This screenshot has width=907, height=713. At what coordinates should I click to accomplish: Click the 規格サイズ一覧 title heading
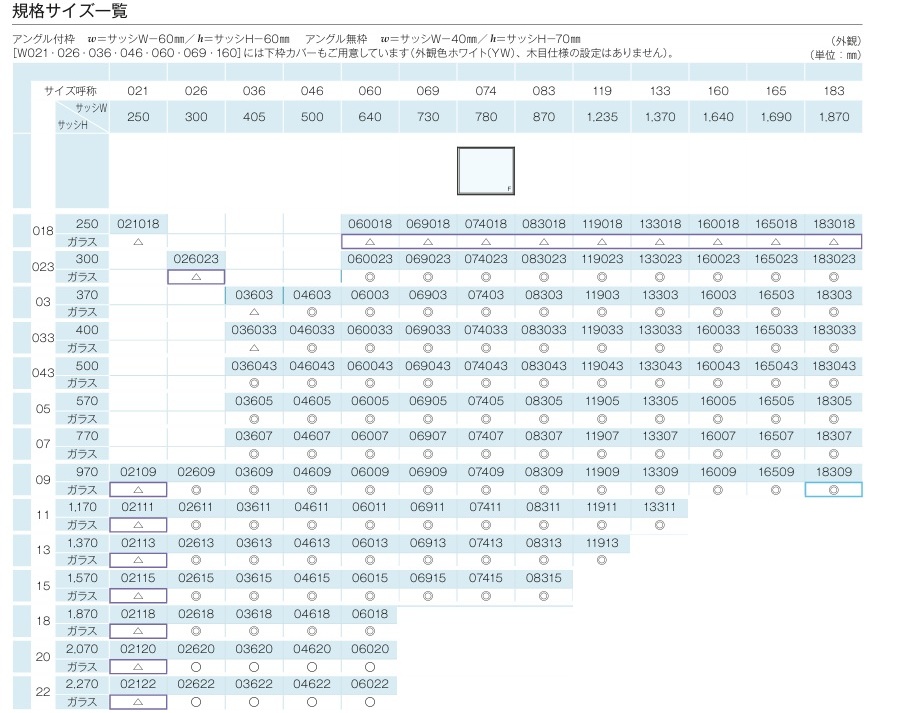[x=69, y=13]
